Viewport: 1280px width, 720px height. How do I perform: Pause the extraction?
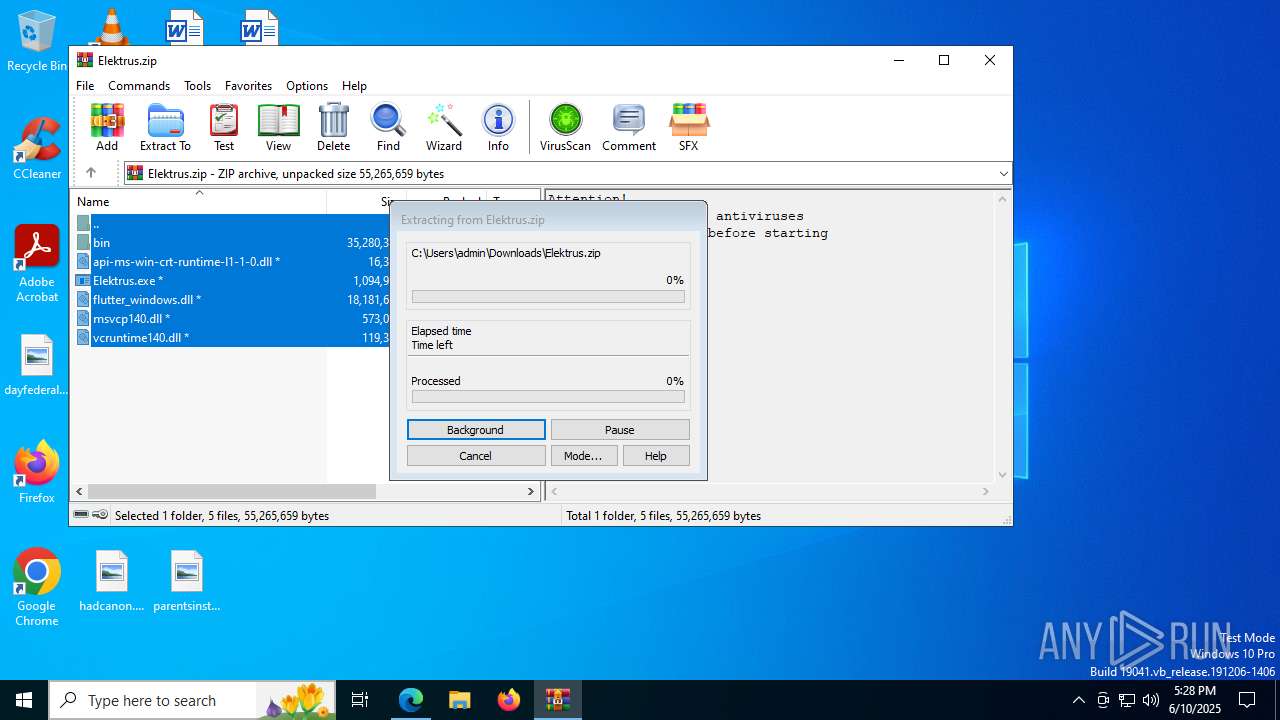[x=620, y=430]
